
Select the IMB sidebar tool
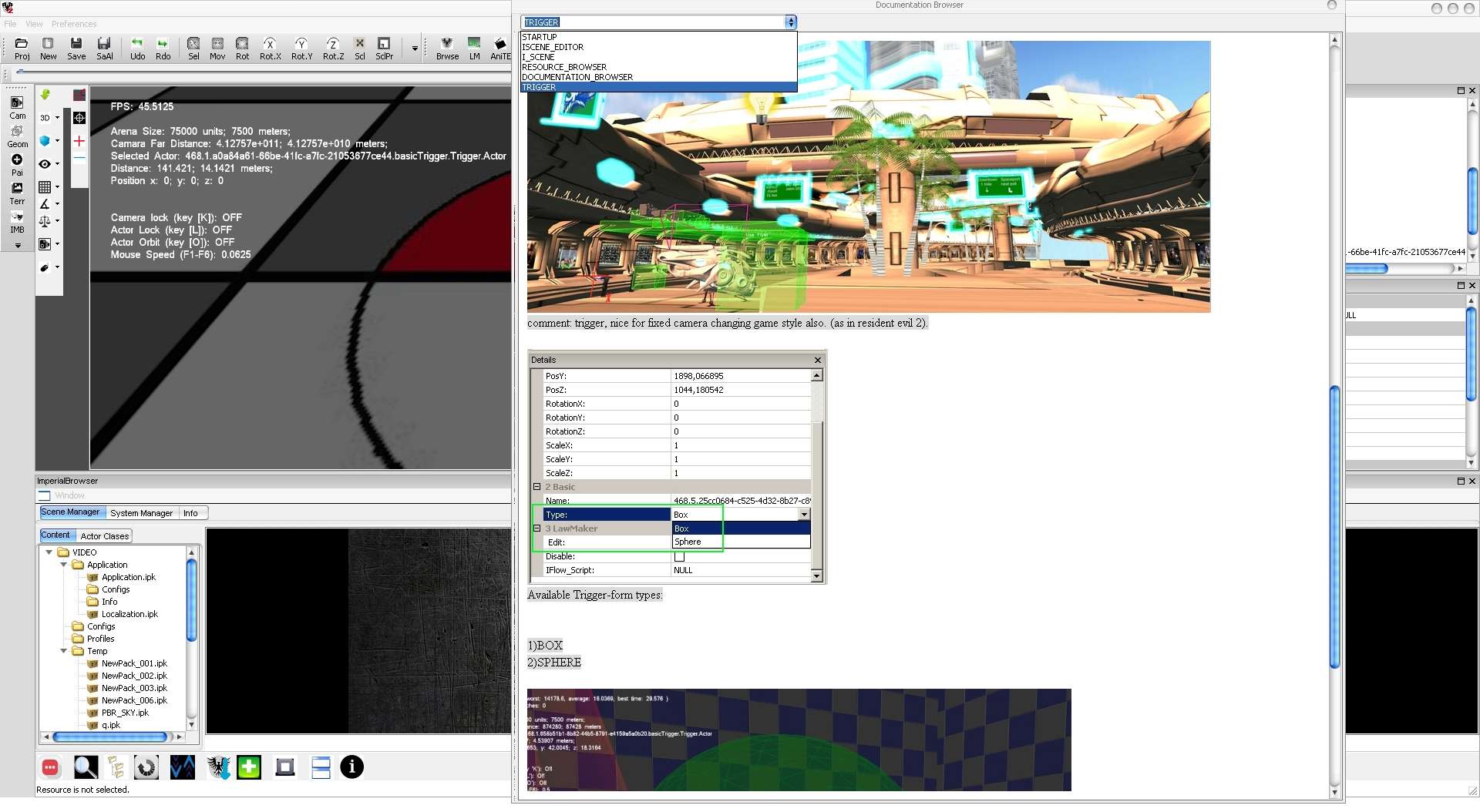click(x=17, y=222)
